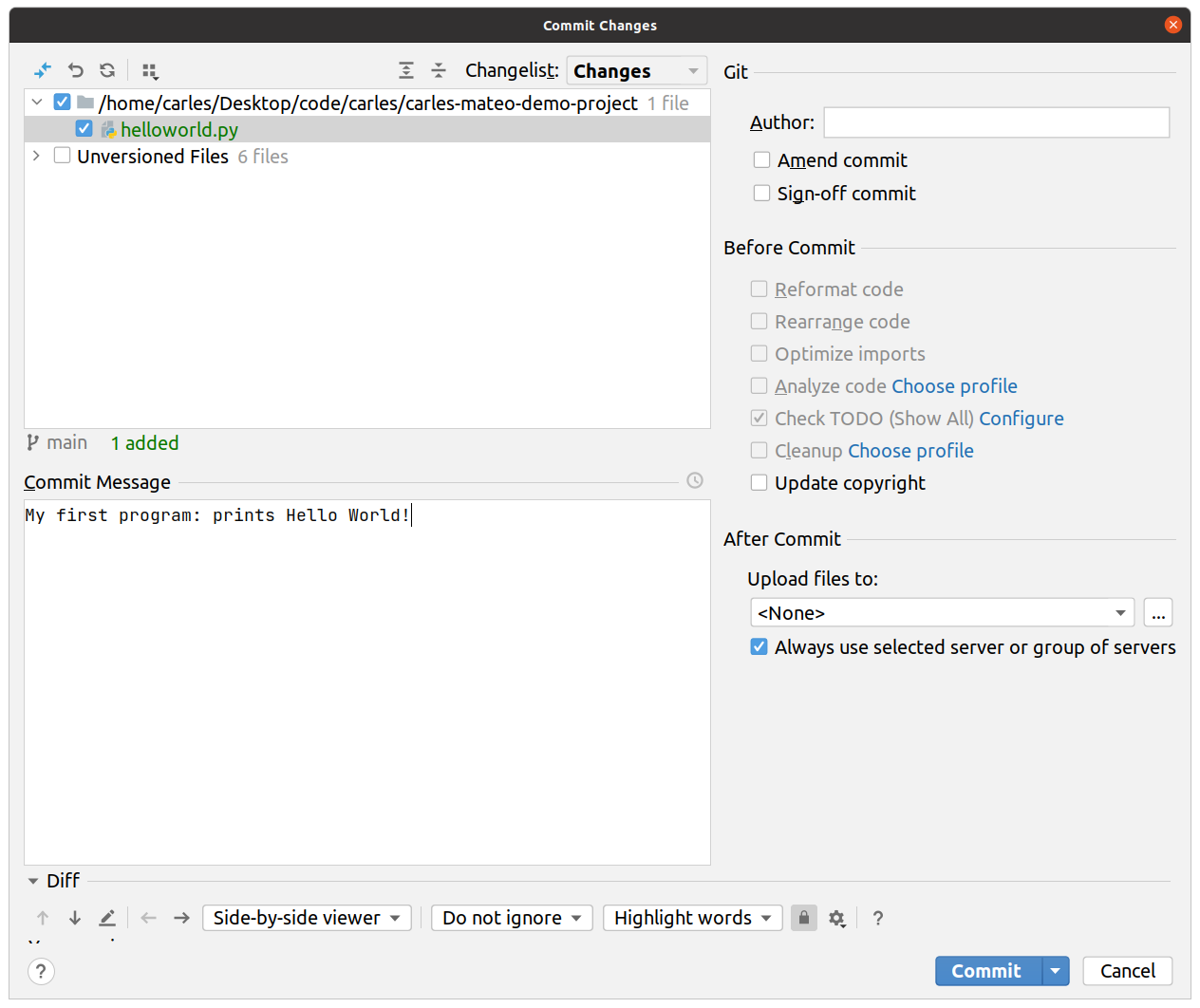
Task: Open the Group By toolbar icon
Action: click(x=150, y=70)
